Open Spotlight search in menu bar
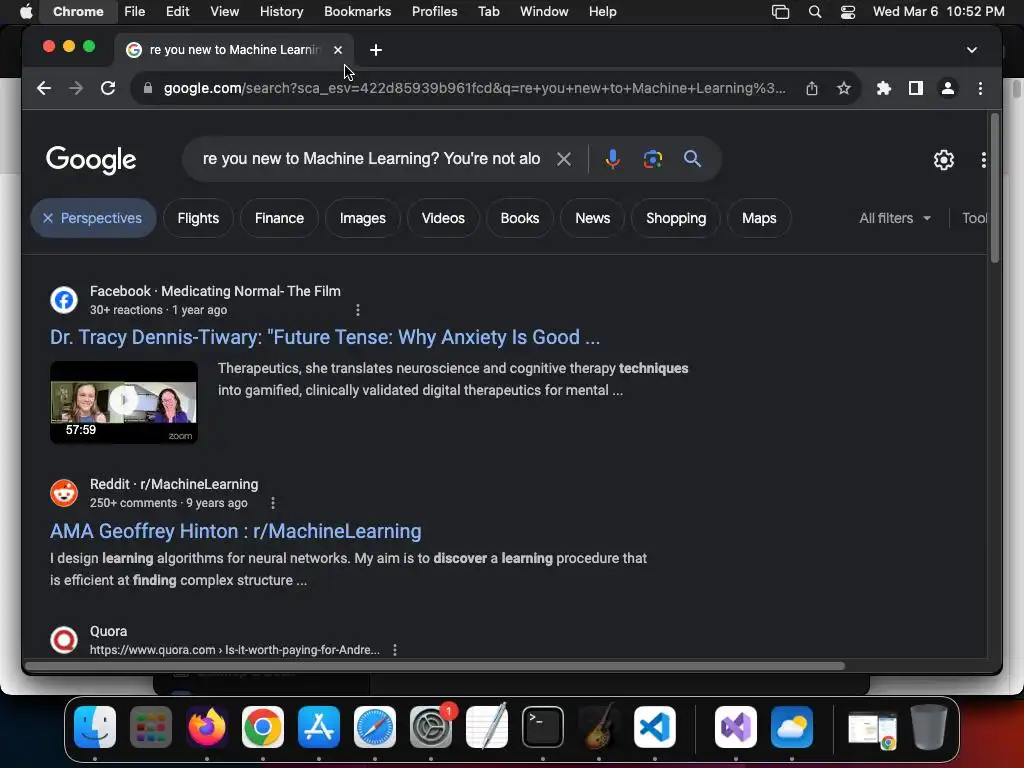The width and height of the screenshot is (1024, 768). [814, 12]
